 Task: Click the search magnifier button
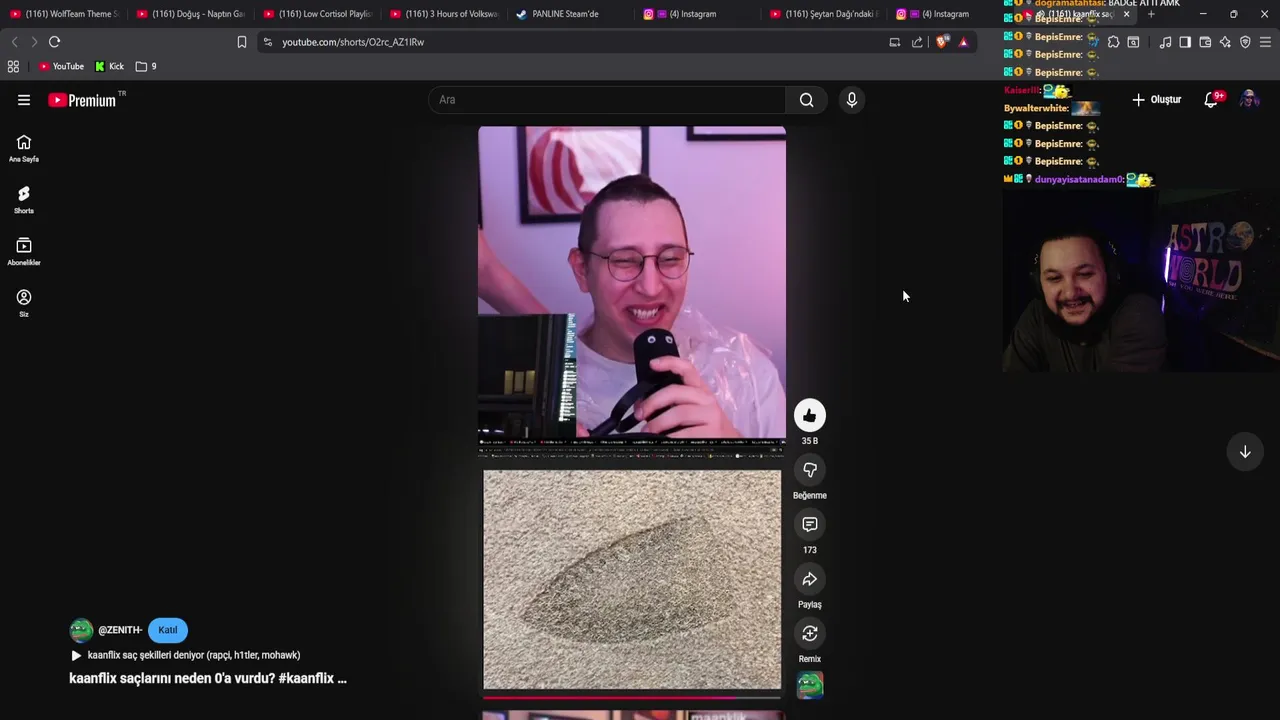pyautogui.click(x=807, y=100)
